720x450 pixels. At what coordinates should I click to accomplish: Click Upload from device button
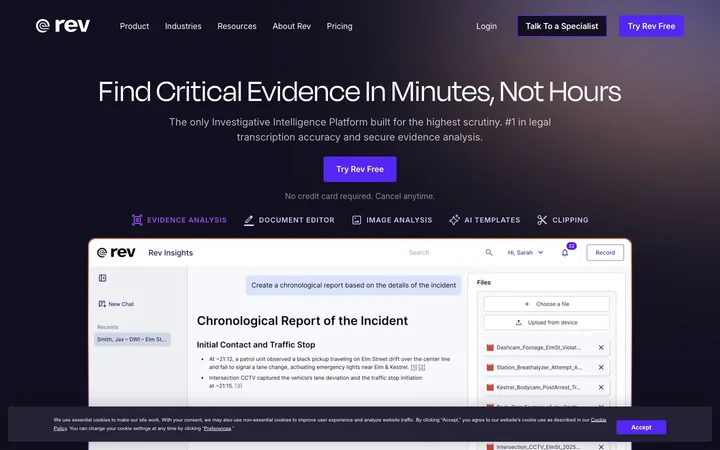click(546, 322)
